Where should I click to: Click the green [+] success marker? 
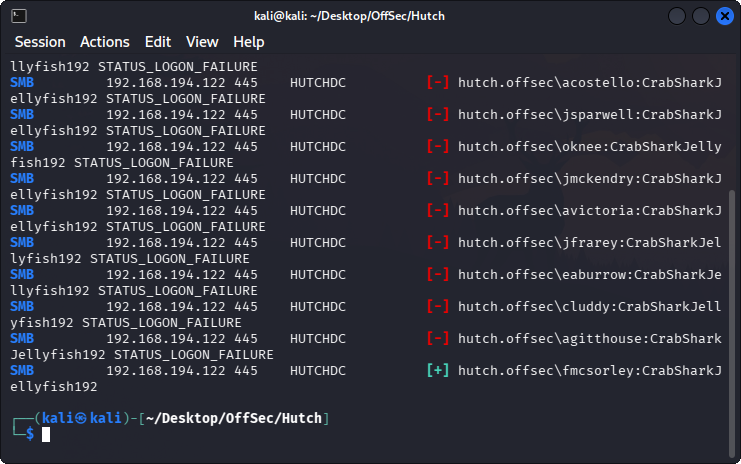coord(438,370)
